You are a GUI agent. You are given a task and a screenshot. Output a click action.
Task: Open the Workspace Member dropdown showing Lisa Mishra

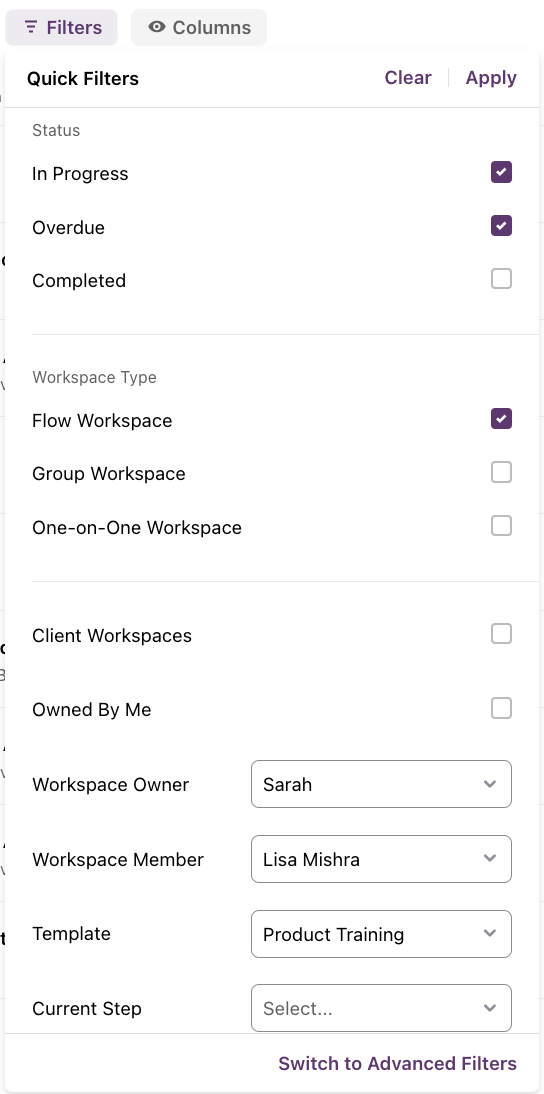tap(381, 859)
